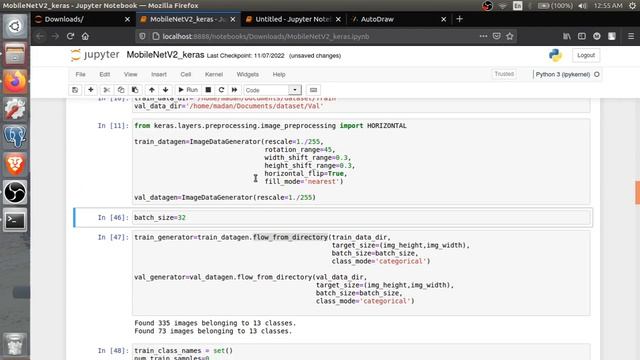Save notebook with the floppy disk icon

point(75,90)
